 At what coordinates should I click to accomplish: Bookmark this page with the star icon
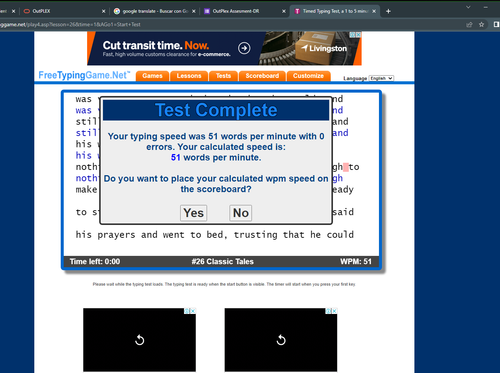point(481,24)
